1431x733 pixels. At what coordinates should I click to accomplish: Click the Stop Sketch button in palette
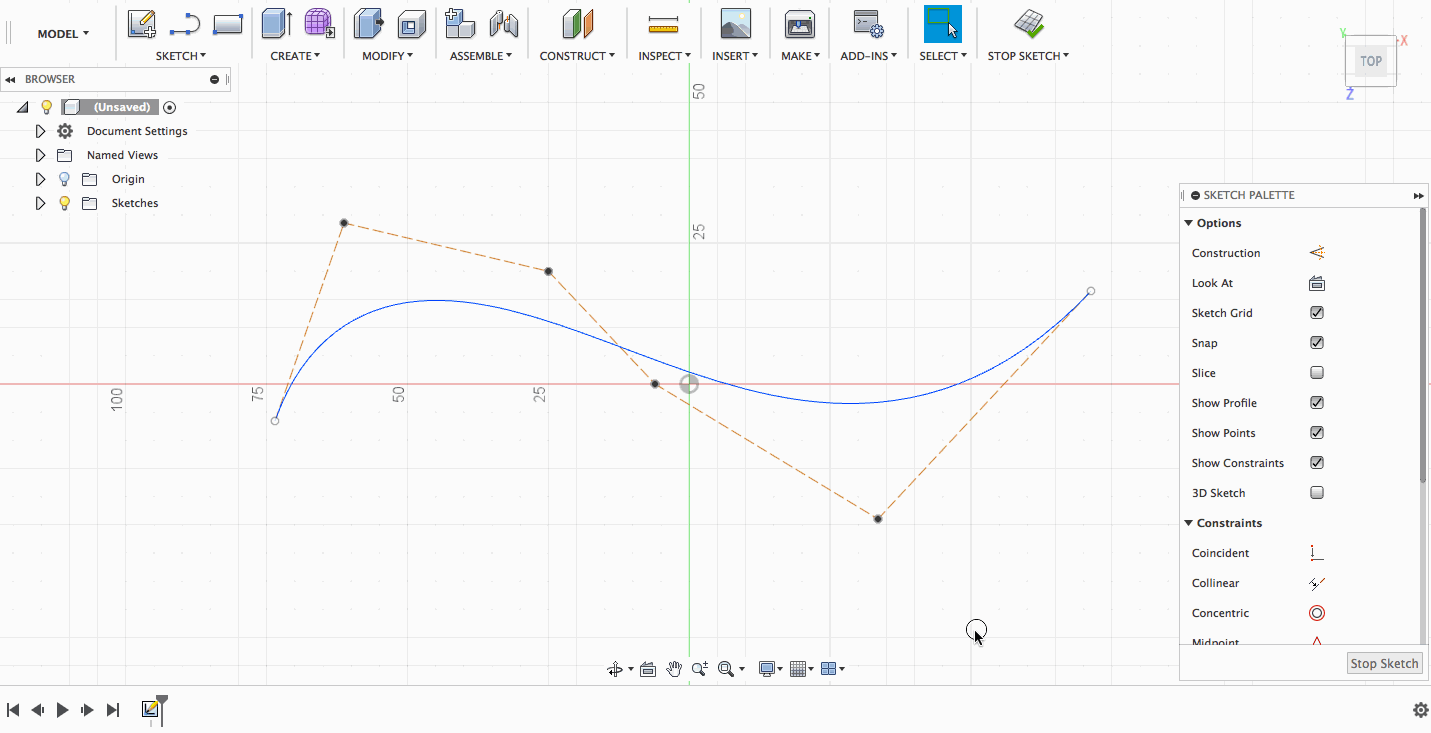coord(1384,663)
